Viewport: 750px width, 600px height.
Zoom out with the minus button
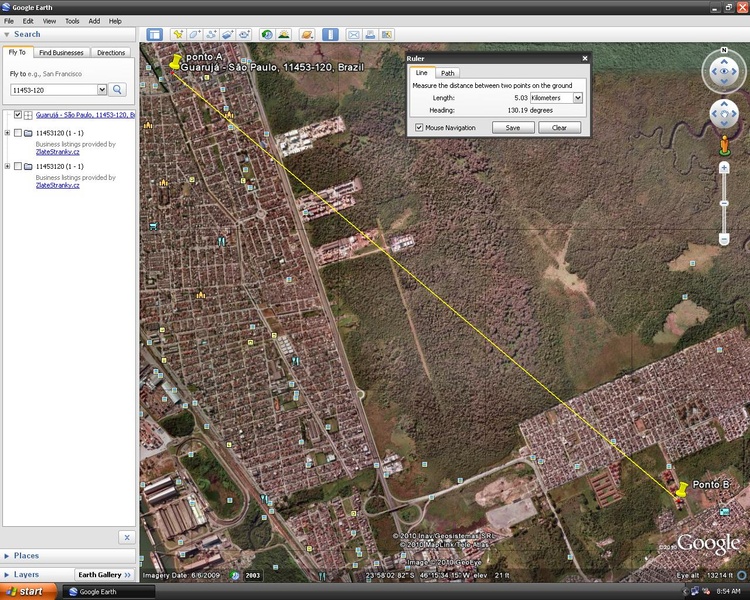pyautogui.click(x=724, y=239)
